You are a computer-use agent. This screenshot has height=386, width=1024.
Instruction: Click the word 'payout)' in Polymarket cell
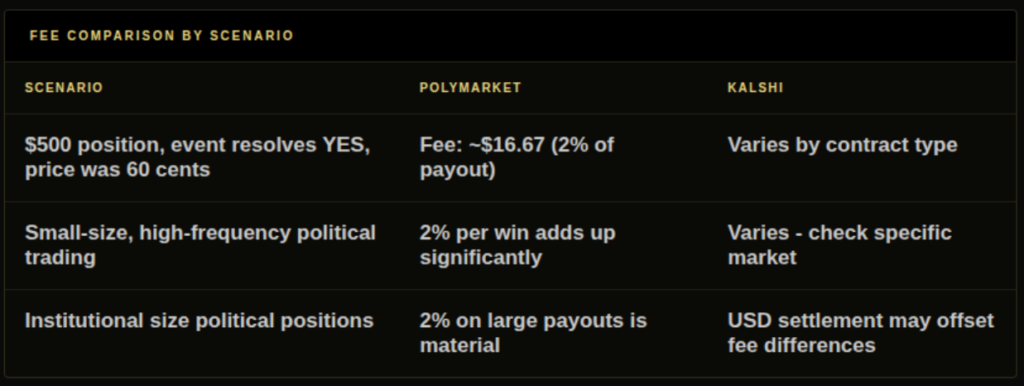pos(457,170)
